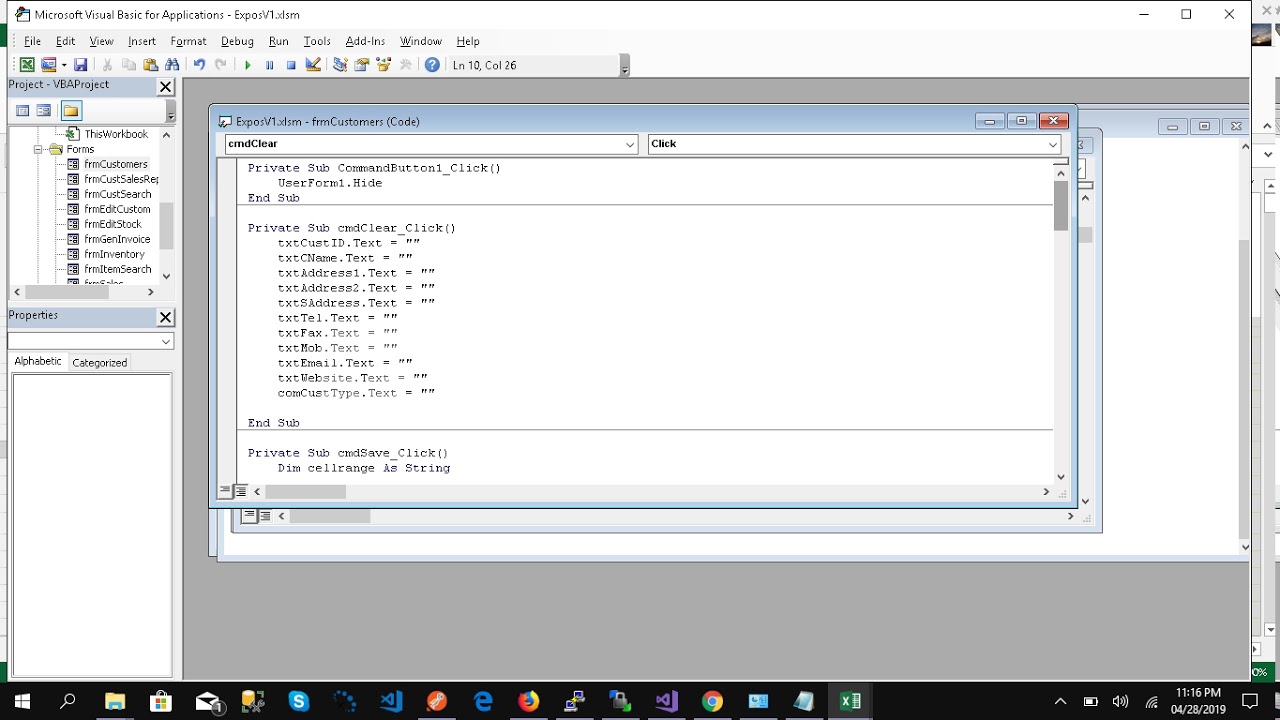
Task: Open Skype from the taskbar
Action: (x=299, y=701)
